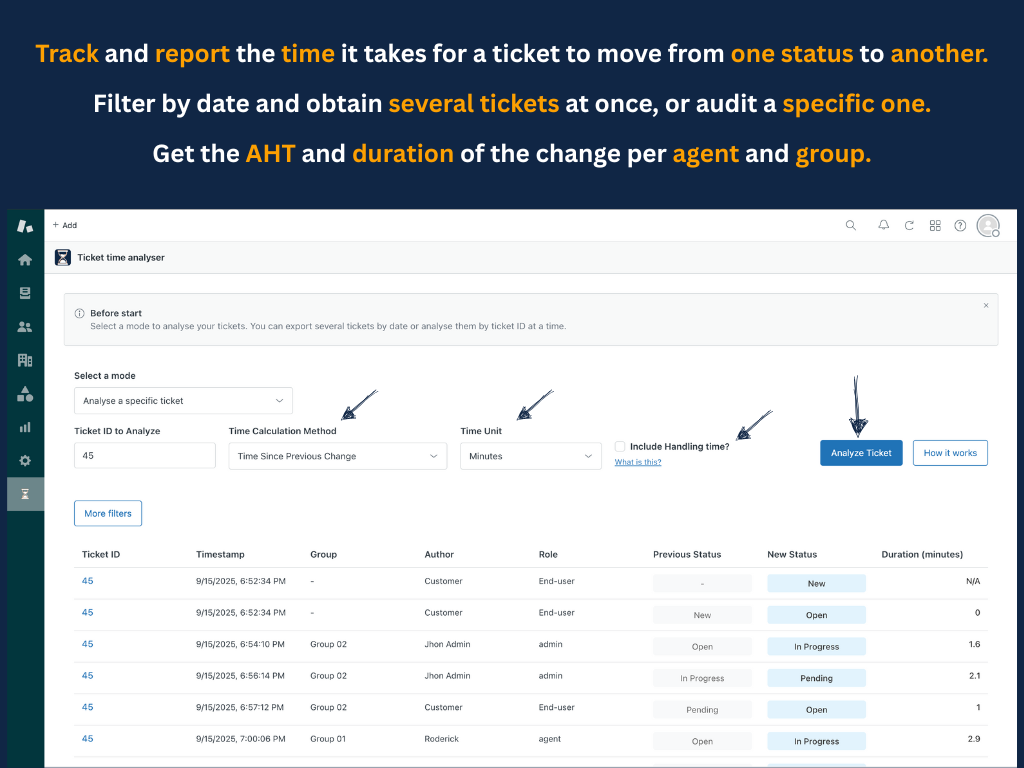The height and width of the screenshot is (768, 1024).
Task: Click the 2.9 duration value
Action: point(974,739)
